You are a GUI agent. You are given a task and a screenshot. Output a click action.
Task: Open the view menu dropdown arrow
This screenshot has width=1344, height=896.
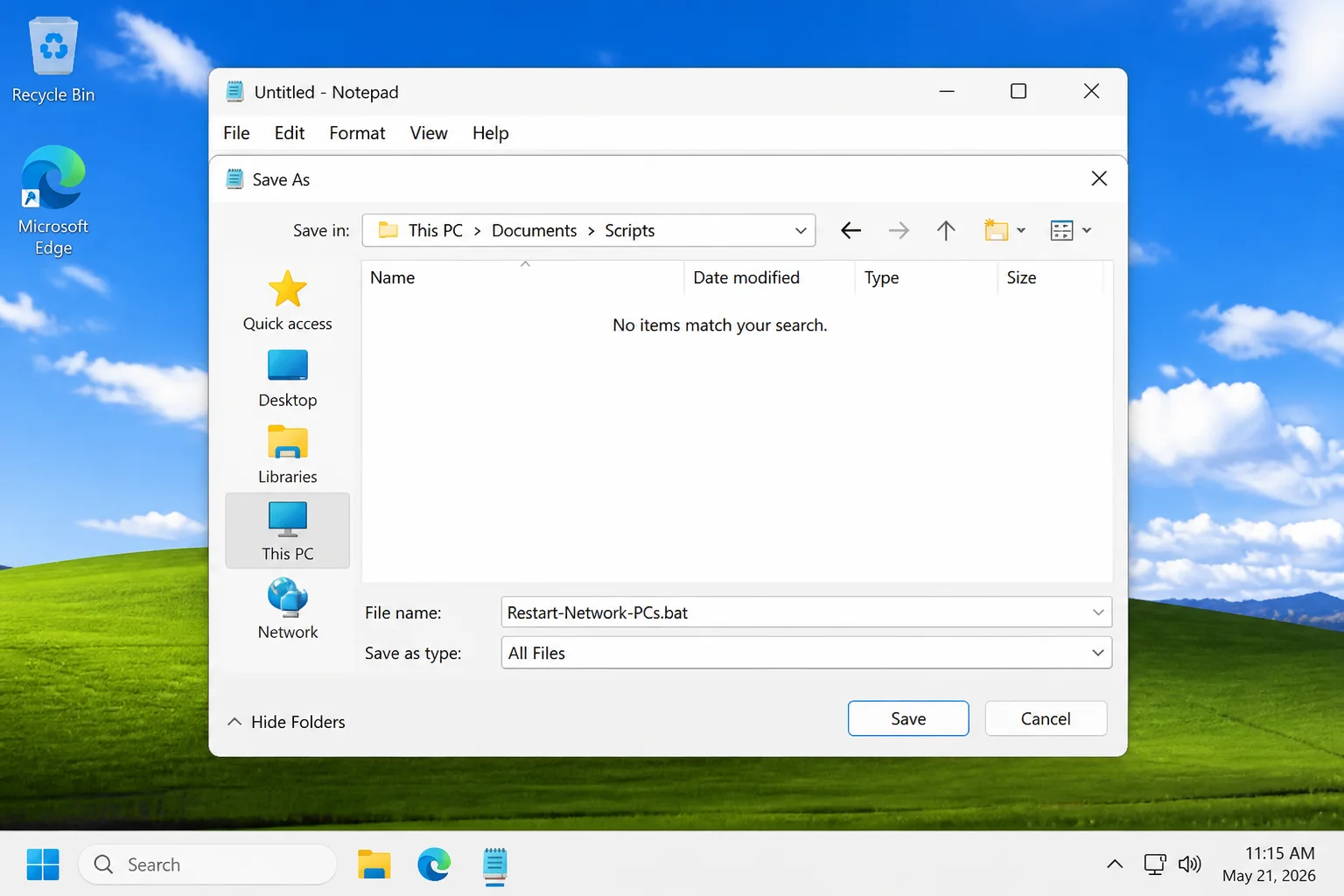pyautogui.click(x=1087, y=231)
